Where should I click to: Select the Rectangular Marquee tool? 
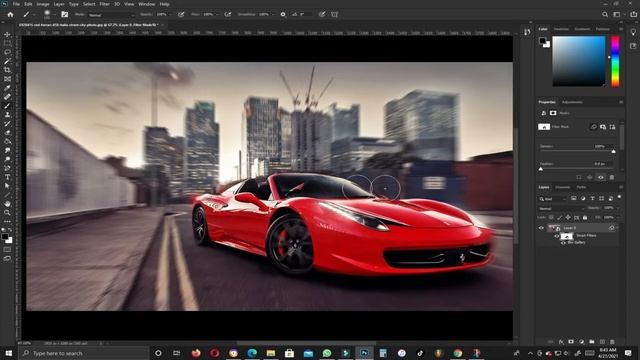7,43
